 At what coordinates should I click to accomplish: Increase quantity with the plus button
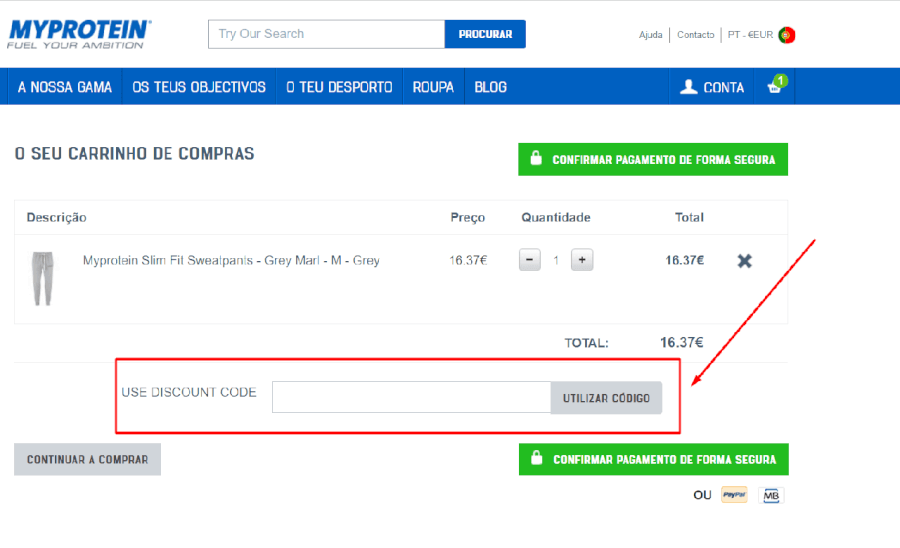pos(582,260)
